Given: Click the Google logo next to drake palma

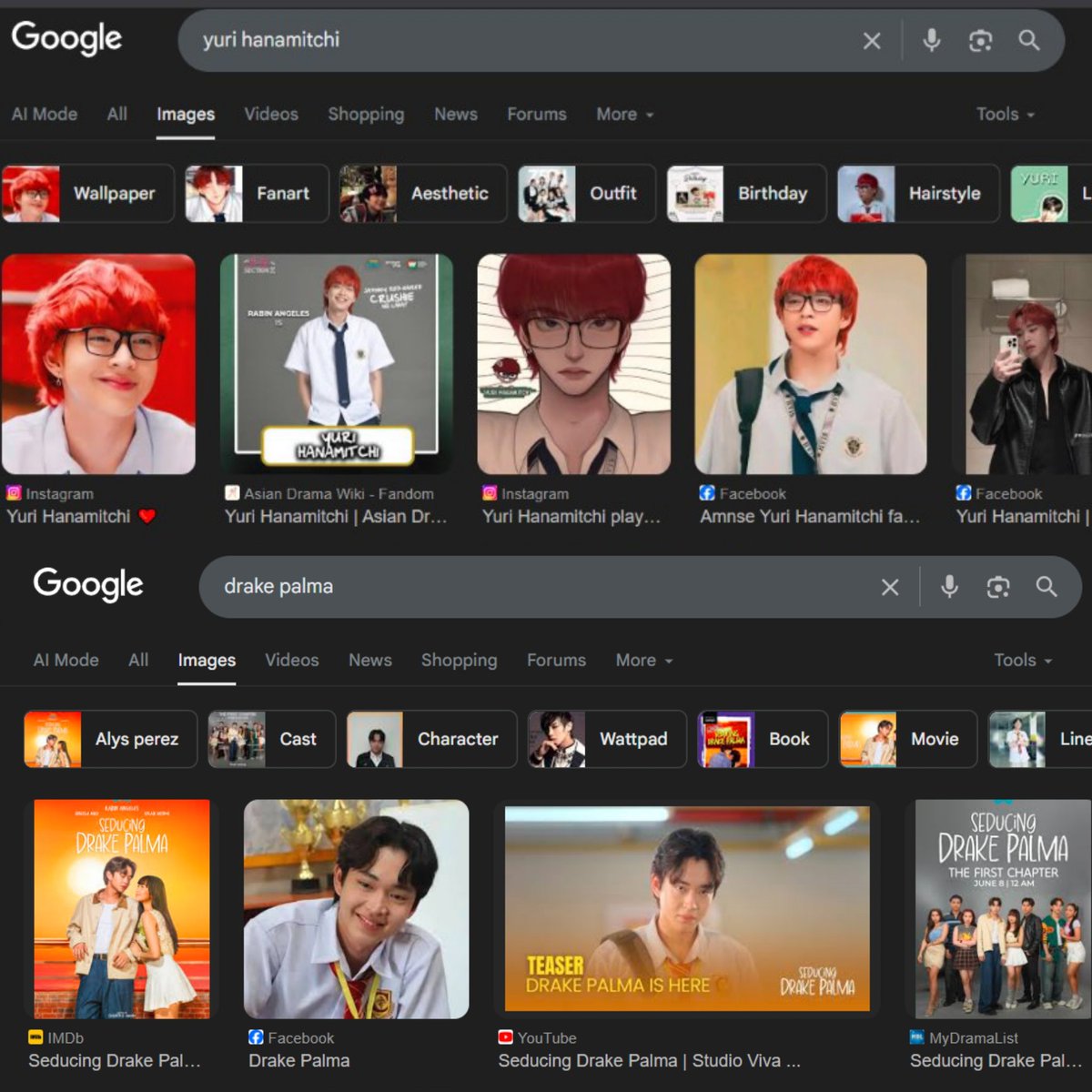Looking at the screenshot, I should coord(88,584).
